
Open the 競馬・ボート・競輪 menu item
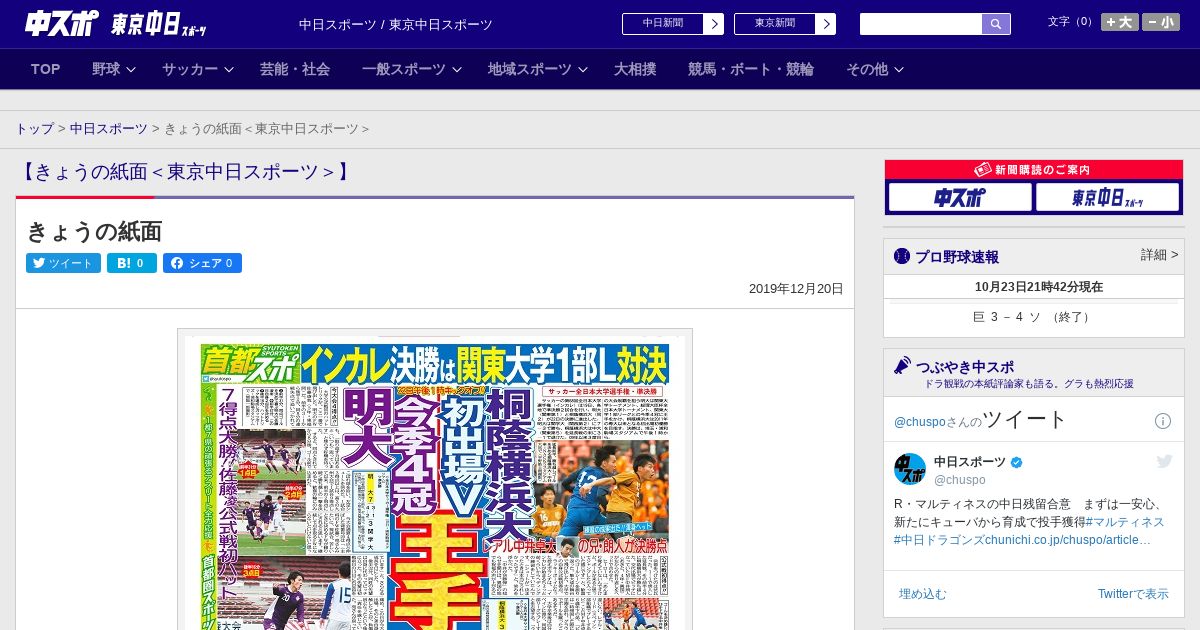pyautogui.click(x=751, y=69)
